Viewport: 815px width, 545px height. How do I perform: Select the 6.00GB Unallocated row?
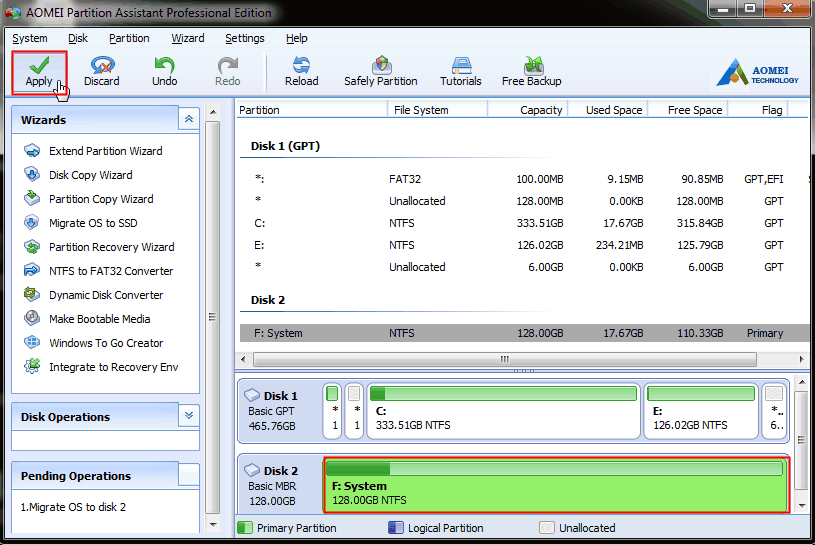[x=523, y=267]
